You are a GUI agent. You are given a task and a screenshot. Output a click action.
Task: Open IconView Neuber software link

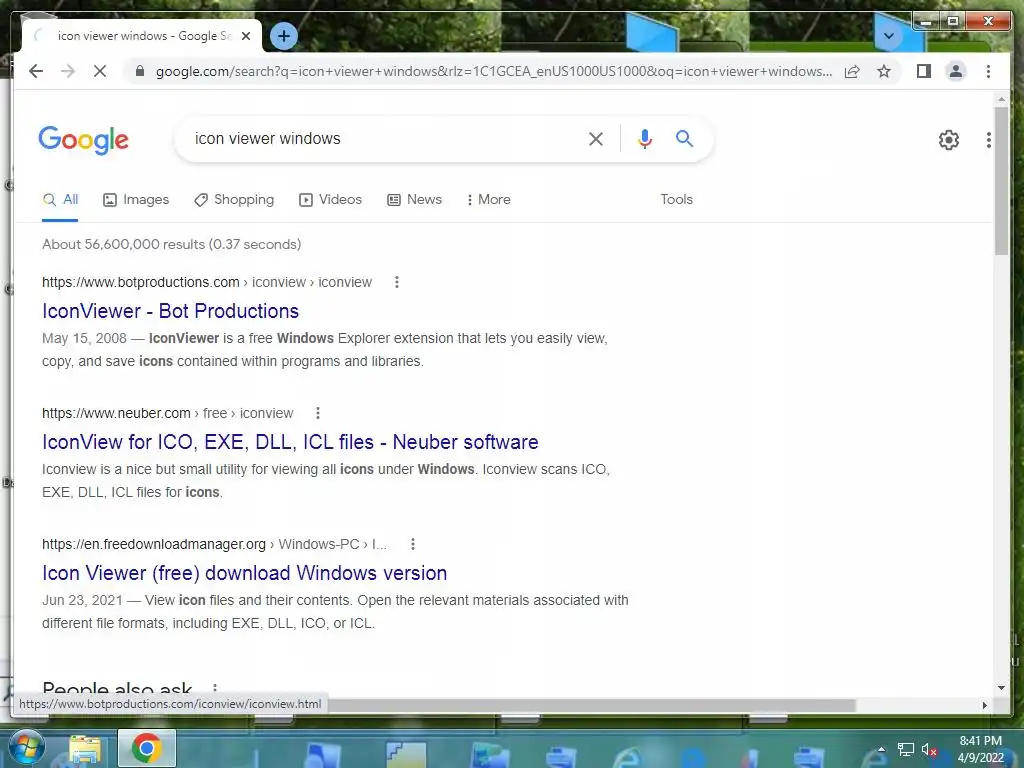(290, 442)
